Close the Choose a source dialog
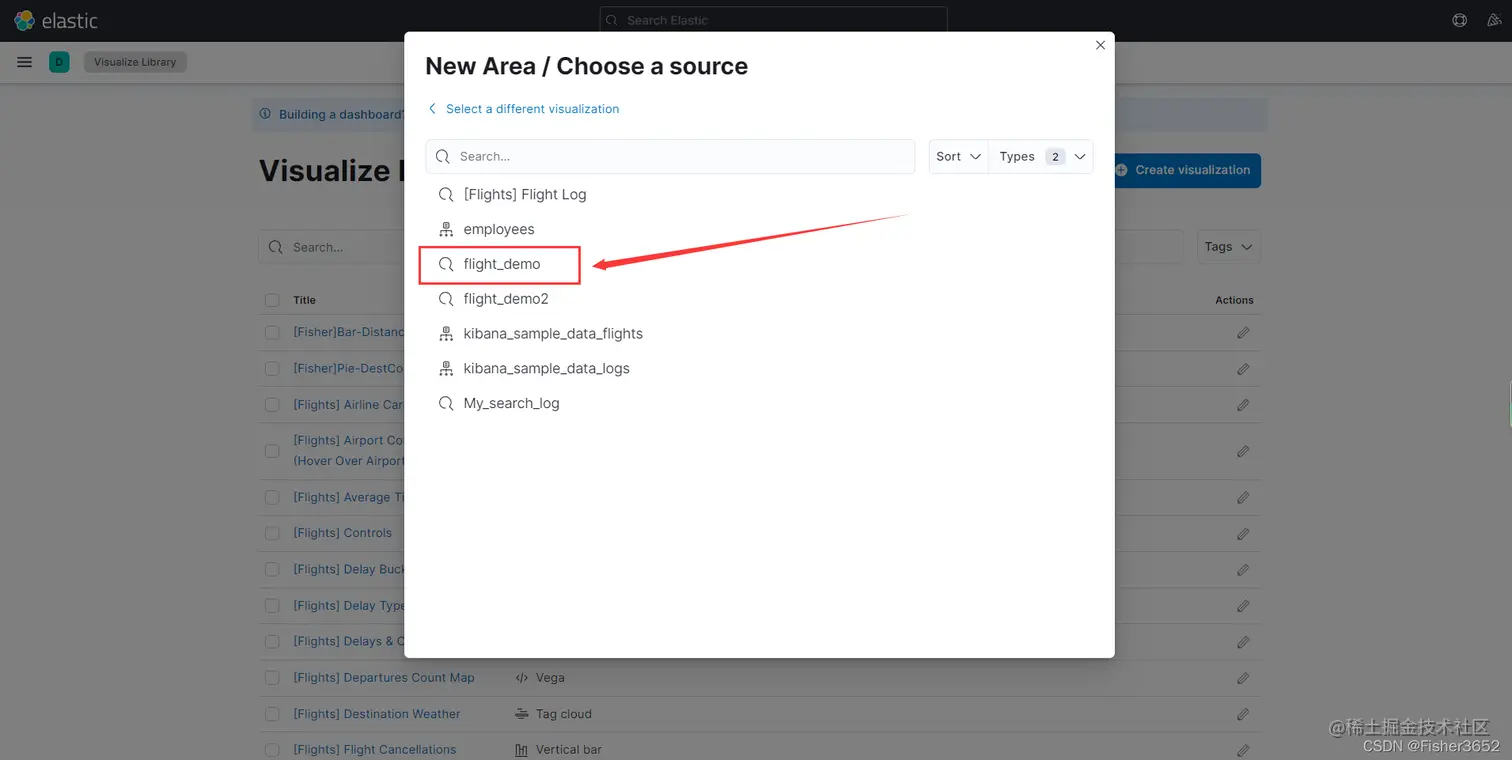The image size is (1512, 760). point(1100,45)
